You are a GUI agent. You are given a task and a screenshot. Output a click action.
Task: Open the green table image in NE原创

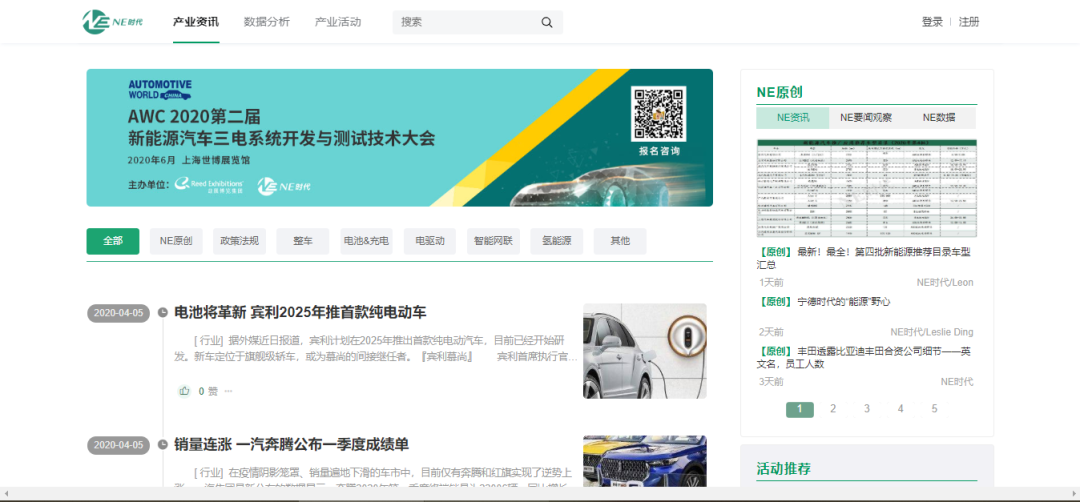(x=866, y=188)
